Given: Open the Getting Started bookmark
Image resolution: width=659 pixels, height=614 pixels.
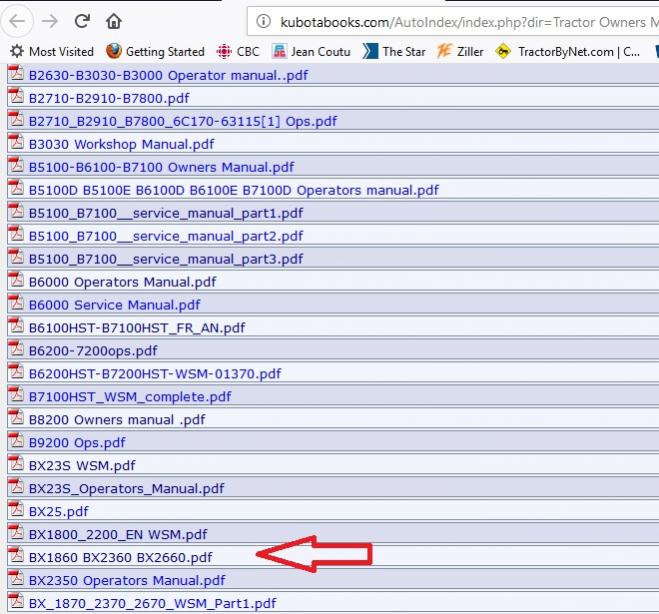Looking at the screenshot, I should (x=155, y=51).
